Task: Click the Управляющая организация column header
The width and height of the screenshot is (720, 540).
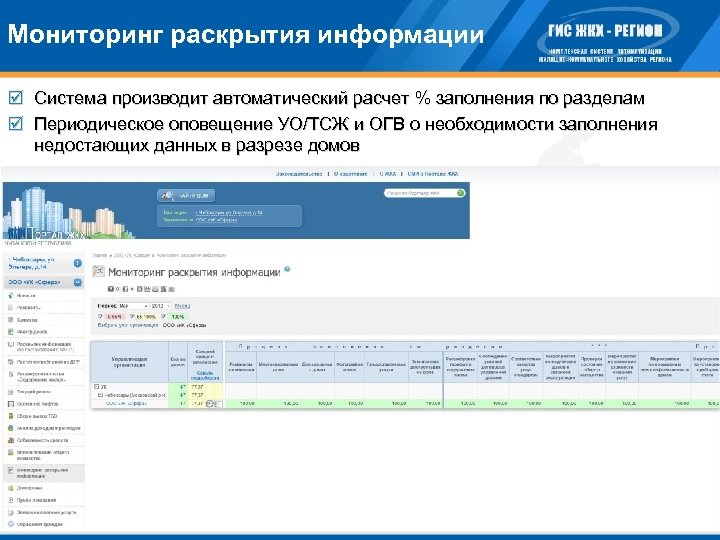Action: tap(129, 362)
